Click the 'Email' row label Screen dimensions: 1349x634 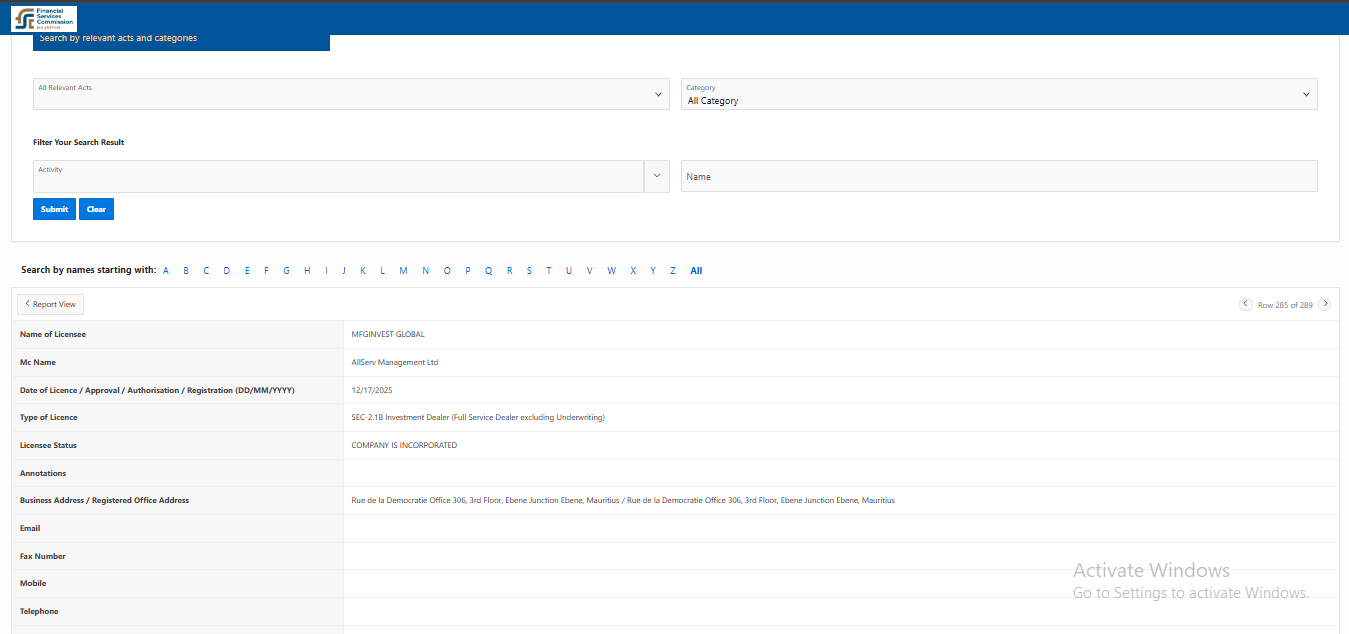30,528
